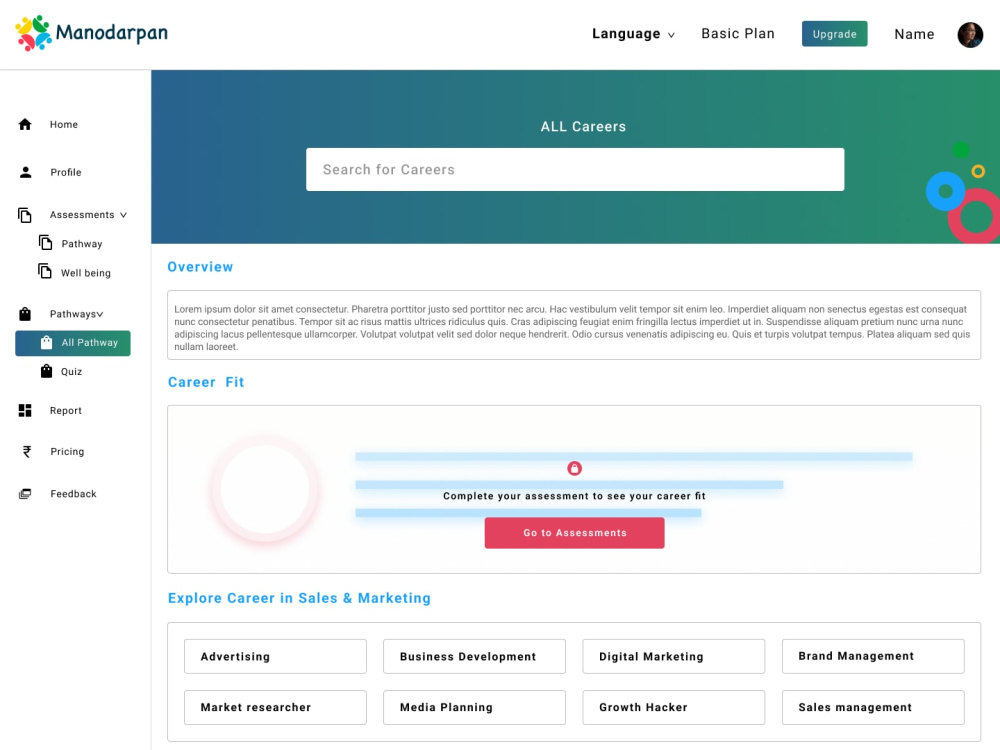Viewport: 1000px width, 750px height.
Task: Click the Complete your assessment message
Action: click(x=575, y=496)
